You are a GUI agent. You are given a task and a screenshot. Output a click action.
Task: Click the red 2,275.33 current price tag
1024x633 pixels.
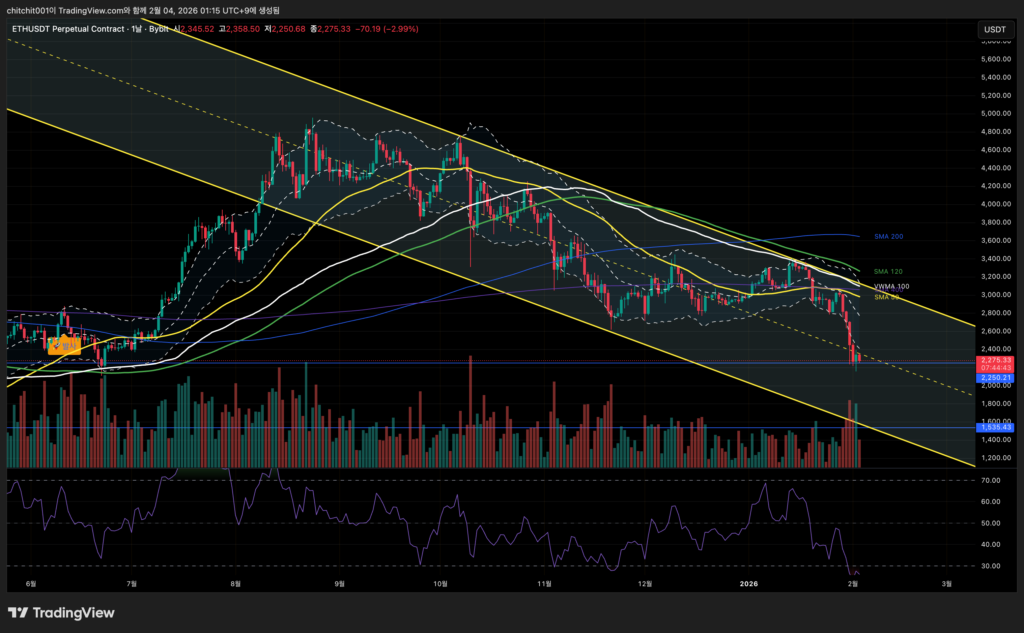[995, 360]
